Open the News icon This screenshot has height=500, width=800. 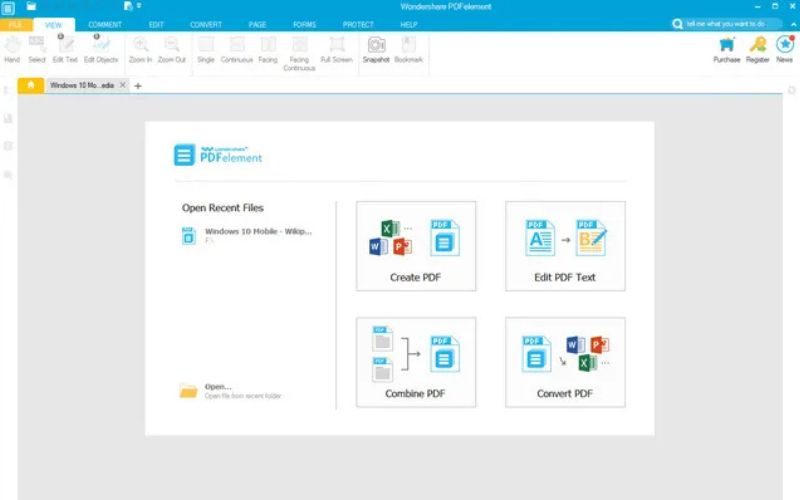click(785, 44)
